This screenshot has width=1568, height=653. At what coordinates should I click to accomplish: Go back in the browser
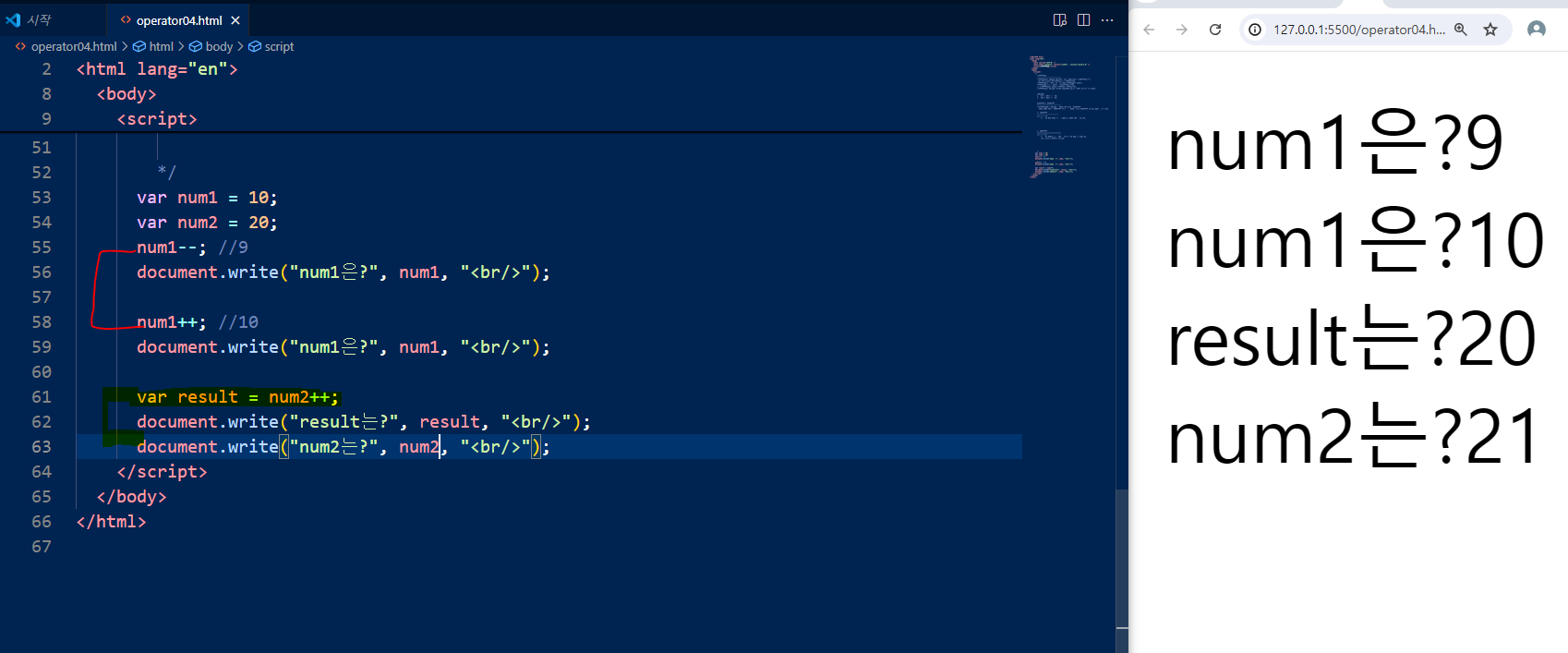point(1149,30)
